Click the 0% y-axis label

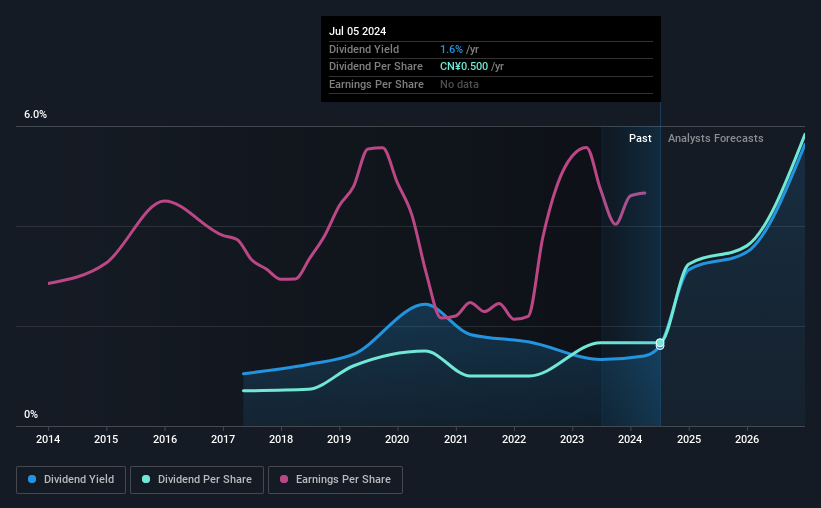(x=31, y=414)
